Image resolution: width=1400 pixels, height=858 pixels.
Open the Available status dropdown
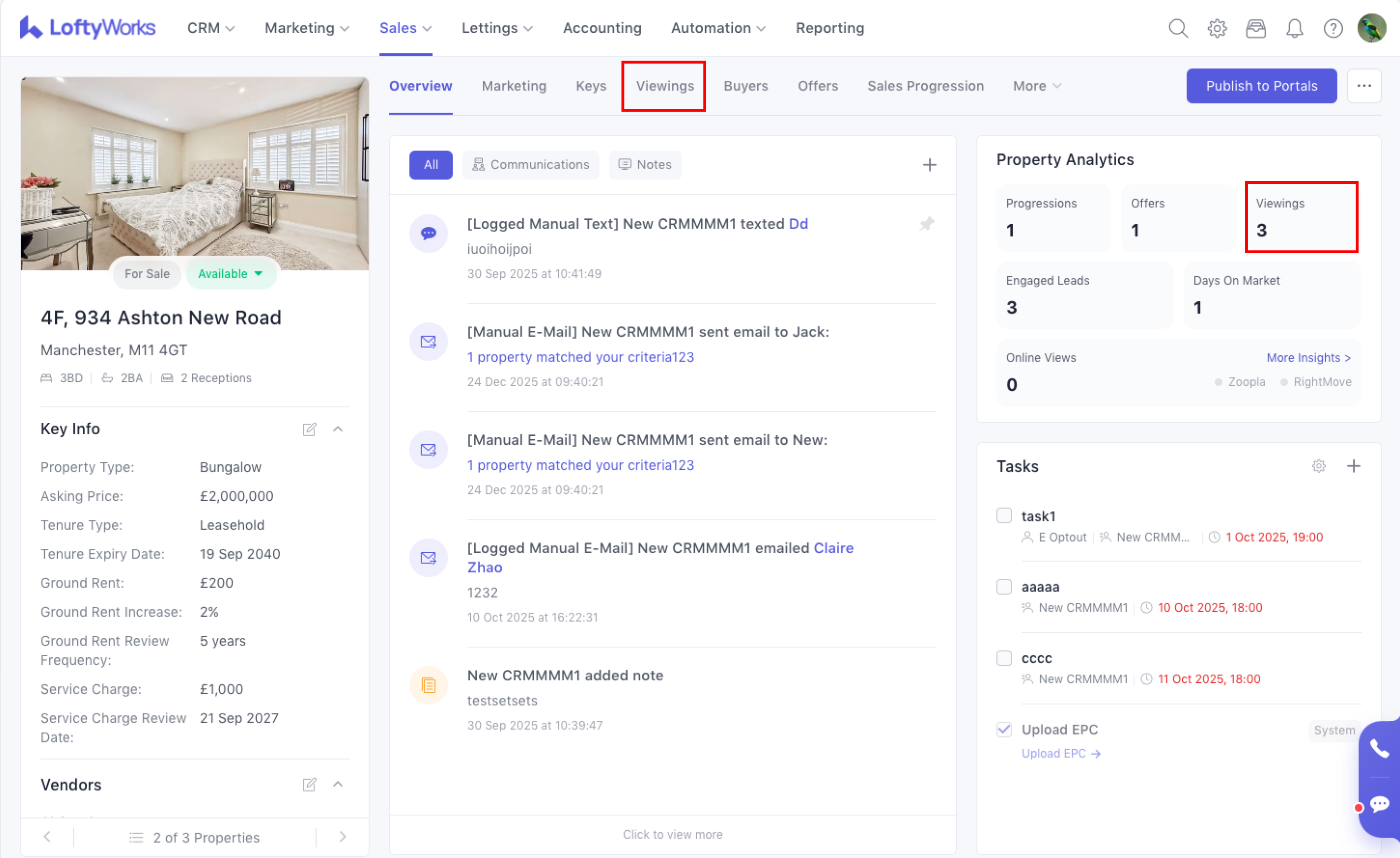231,273
